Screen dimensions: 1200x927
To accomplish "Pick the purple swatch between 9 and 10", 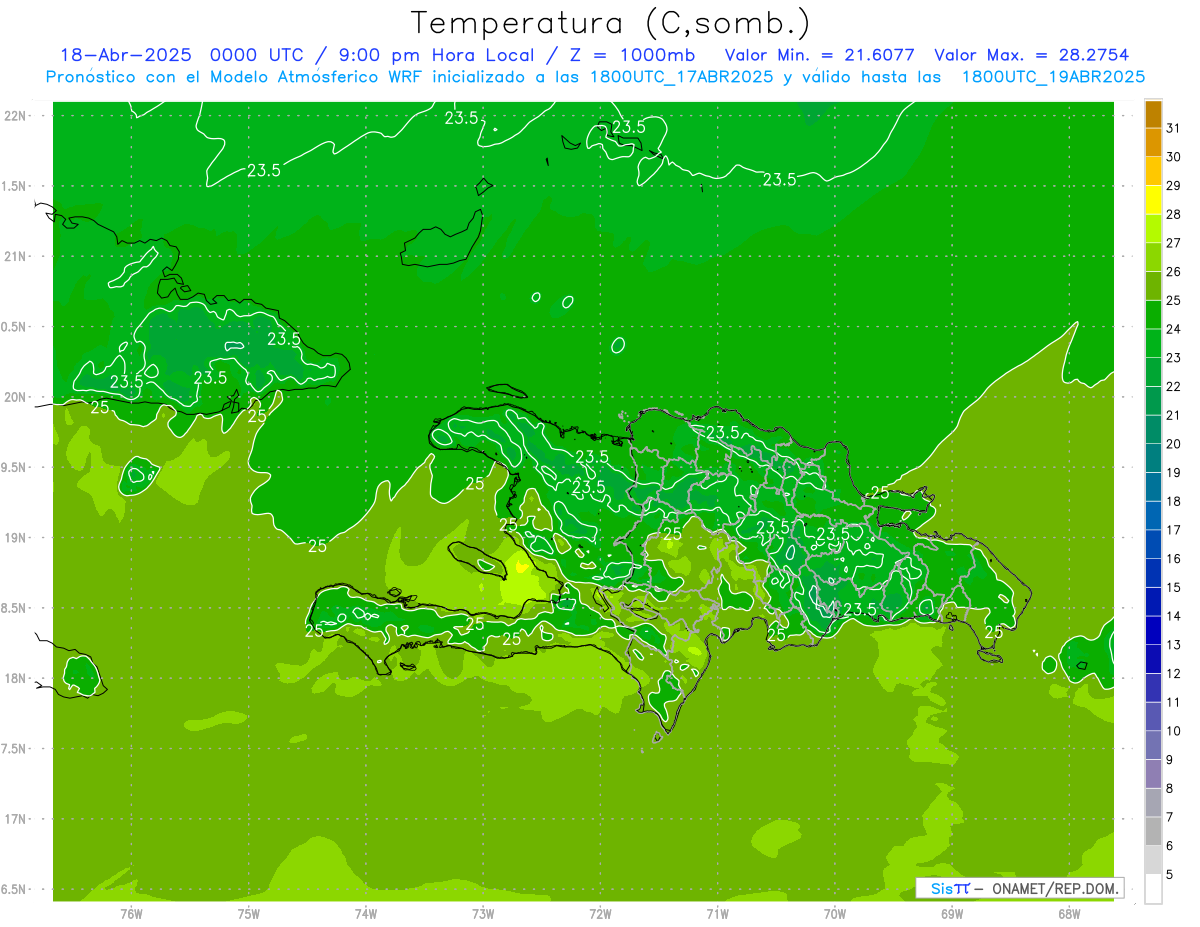I will 1153,745.
